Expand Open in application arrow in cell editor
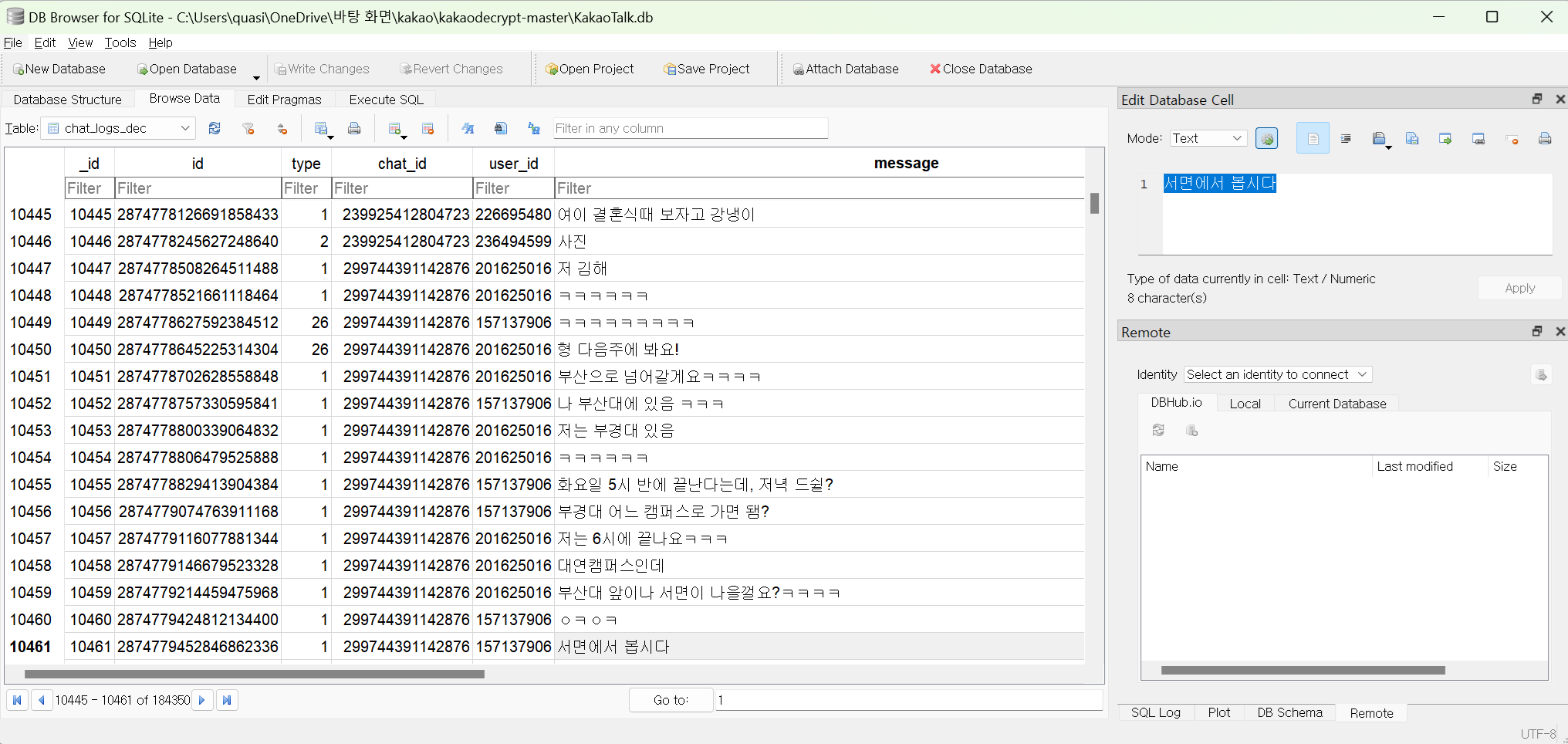1568x744 pixels. click(1389, 147)
